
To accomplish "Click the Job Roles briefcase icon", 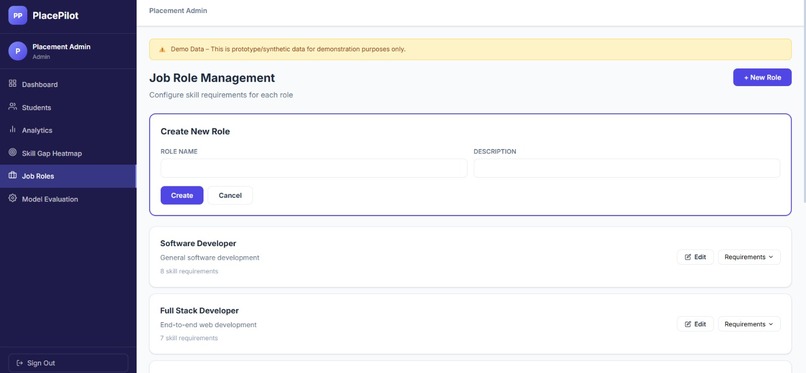I will click(x=13, y=176).
